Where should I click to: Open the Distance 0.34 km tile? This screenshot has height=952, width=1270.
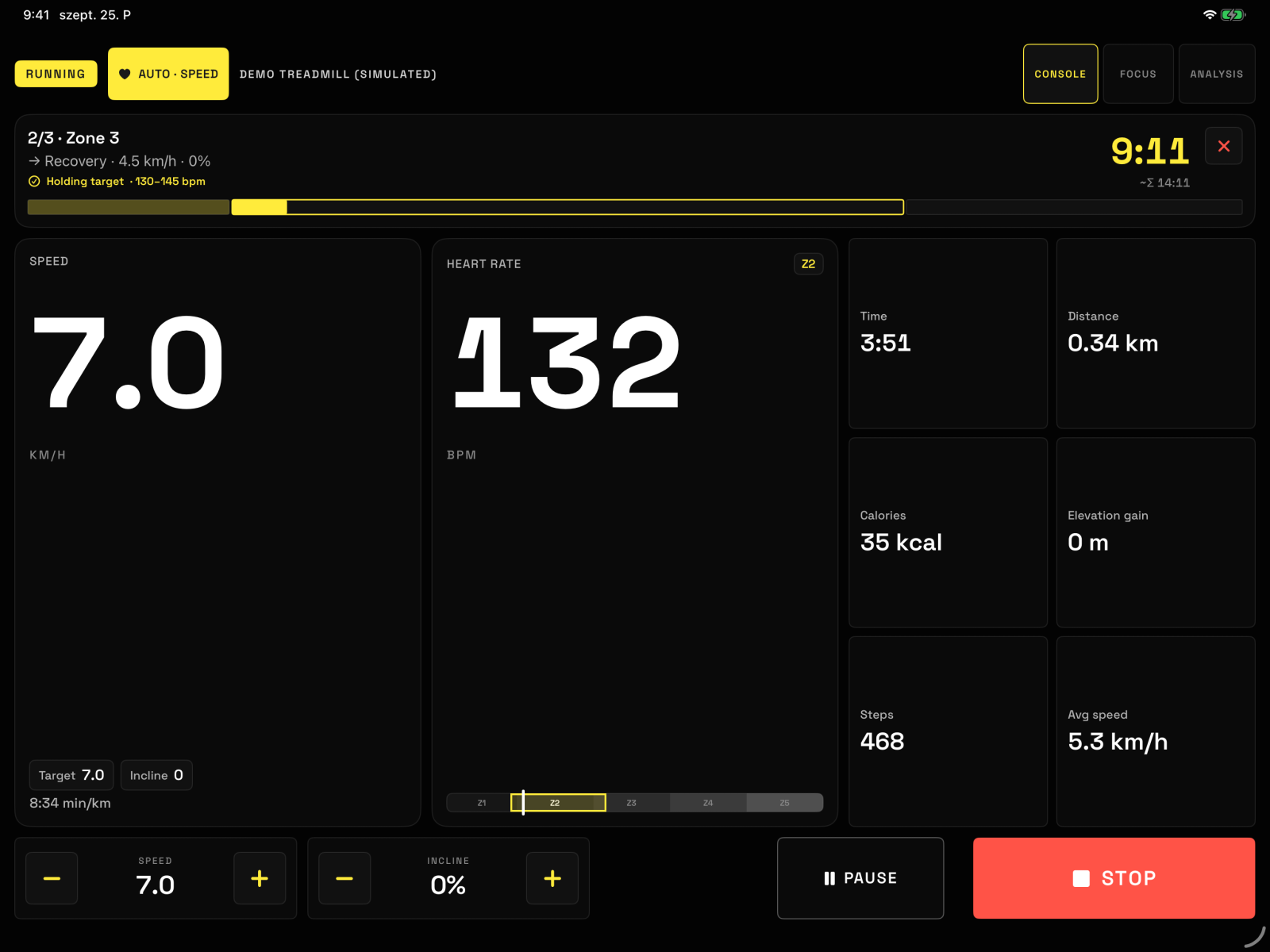[x=1156, y=333]
